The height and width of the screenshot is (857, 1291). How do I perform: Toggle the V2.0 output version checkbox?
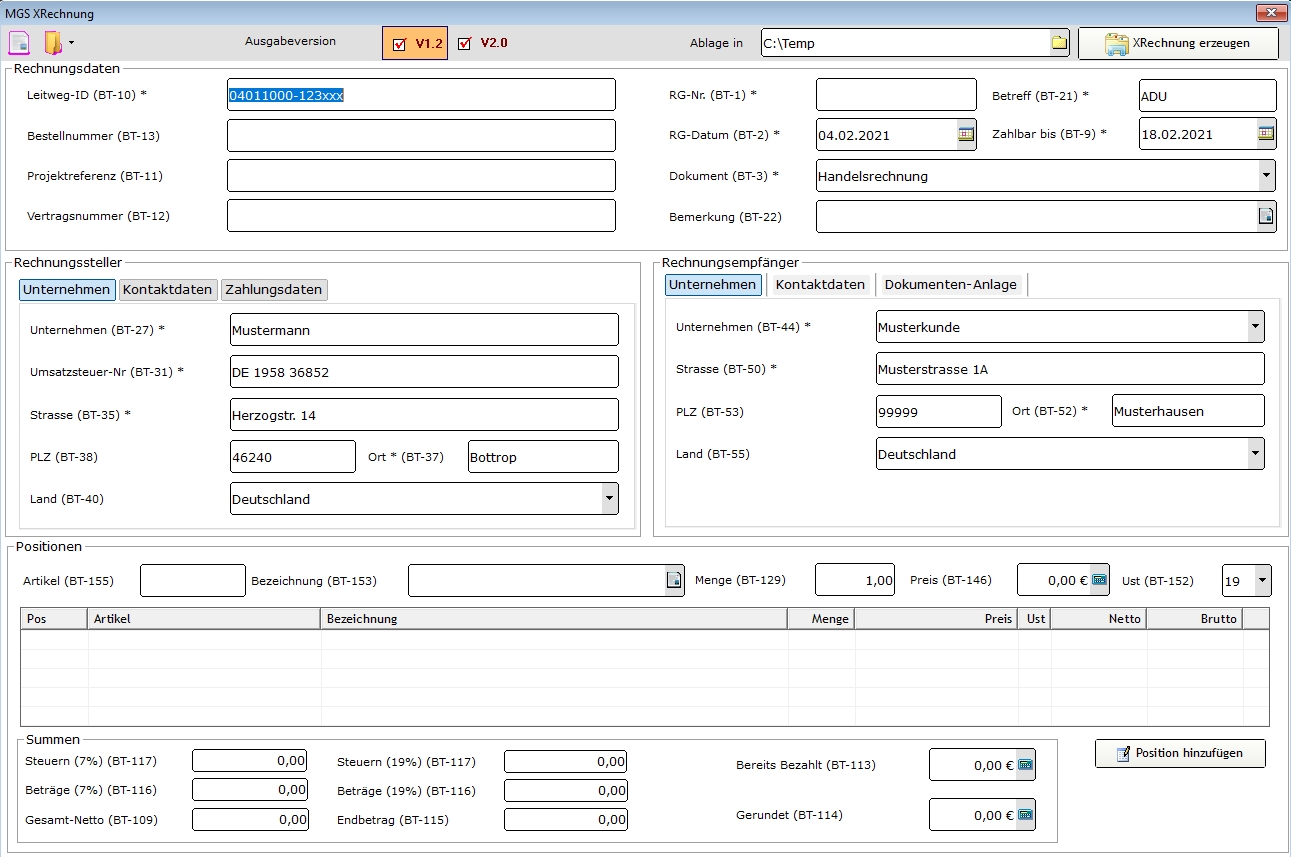pyautogui.click(x=464, y=44)
